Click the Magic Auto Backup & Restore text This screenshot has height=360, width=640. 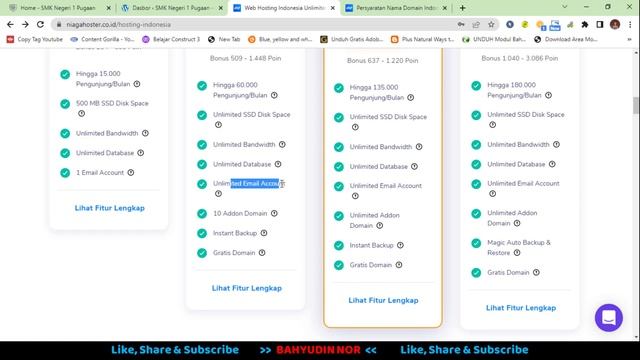[x=519, y=247]
